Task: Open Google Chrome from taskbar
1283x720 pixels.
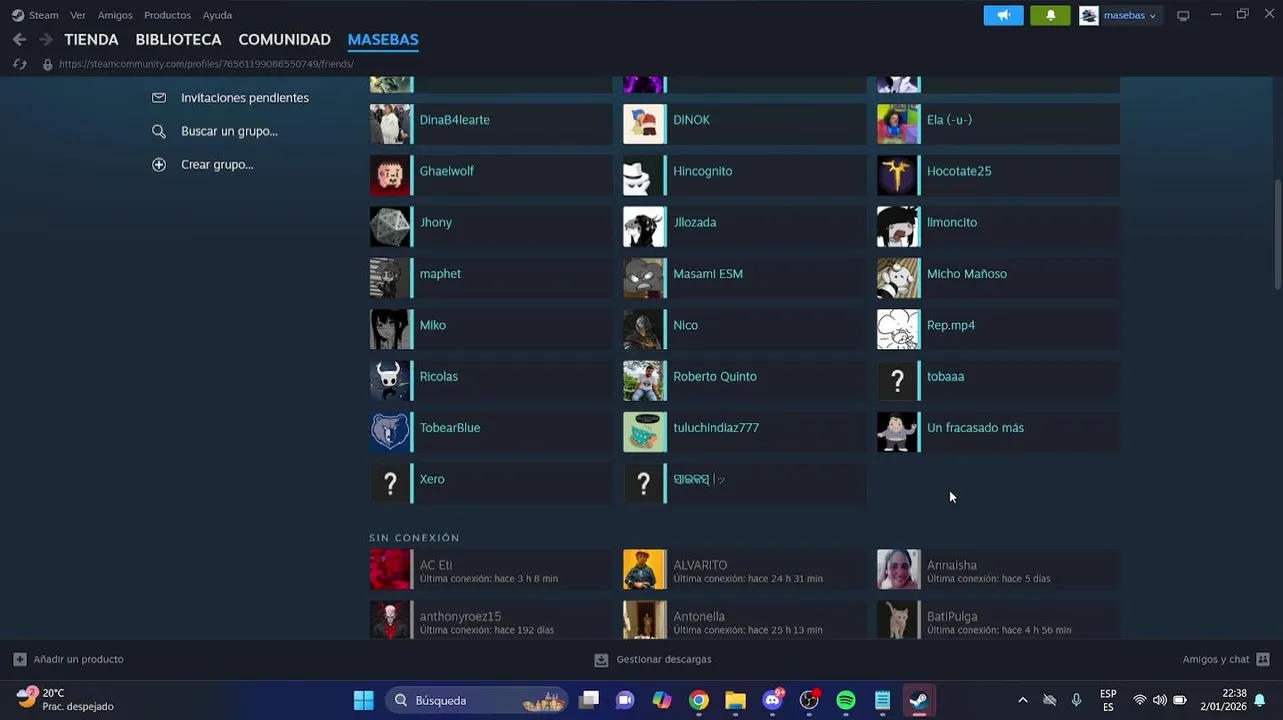Action: (699, 700)
